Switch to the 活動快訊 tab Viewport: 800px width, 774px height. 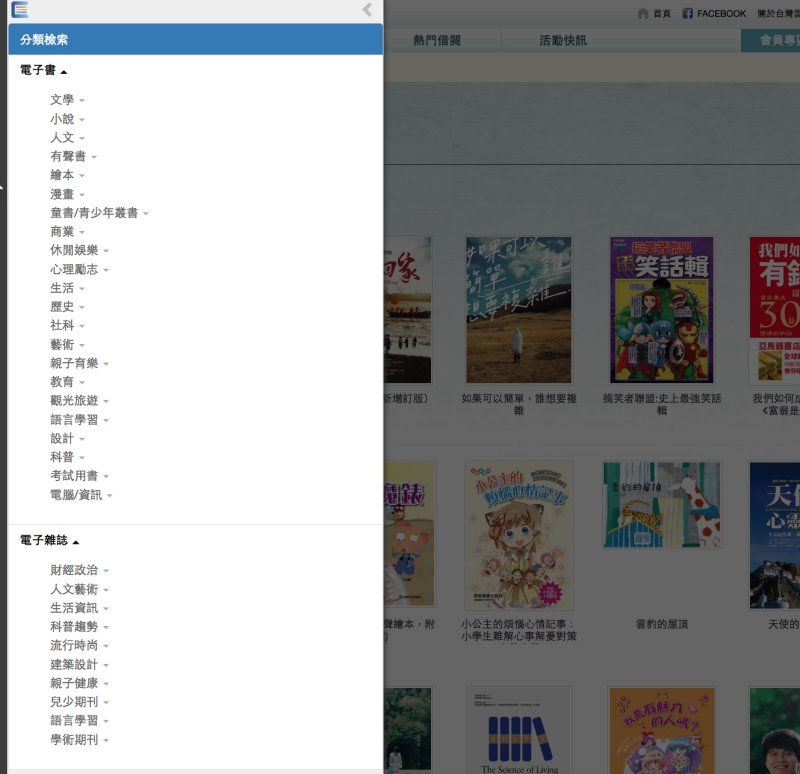[563, 40]
